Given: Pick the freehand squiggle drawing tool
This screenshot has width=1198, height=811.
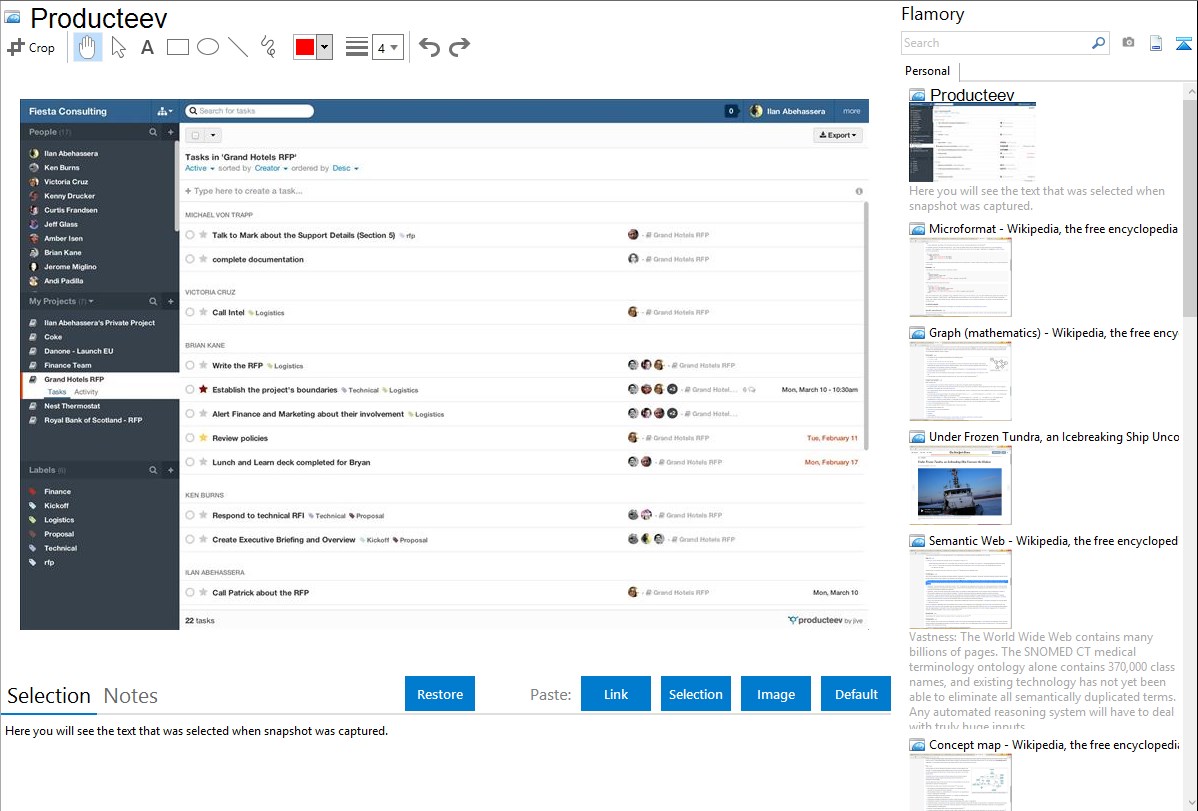Looking at the screenshot, I should pos(267,47).
